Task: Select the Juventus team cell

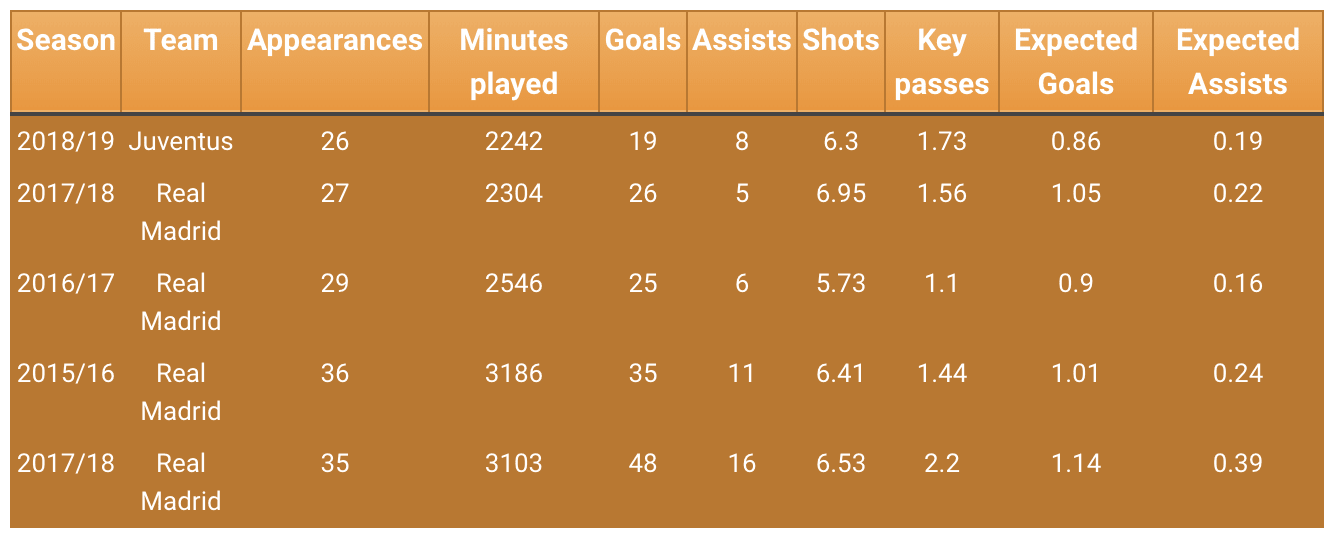Action: point(181,141)
